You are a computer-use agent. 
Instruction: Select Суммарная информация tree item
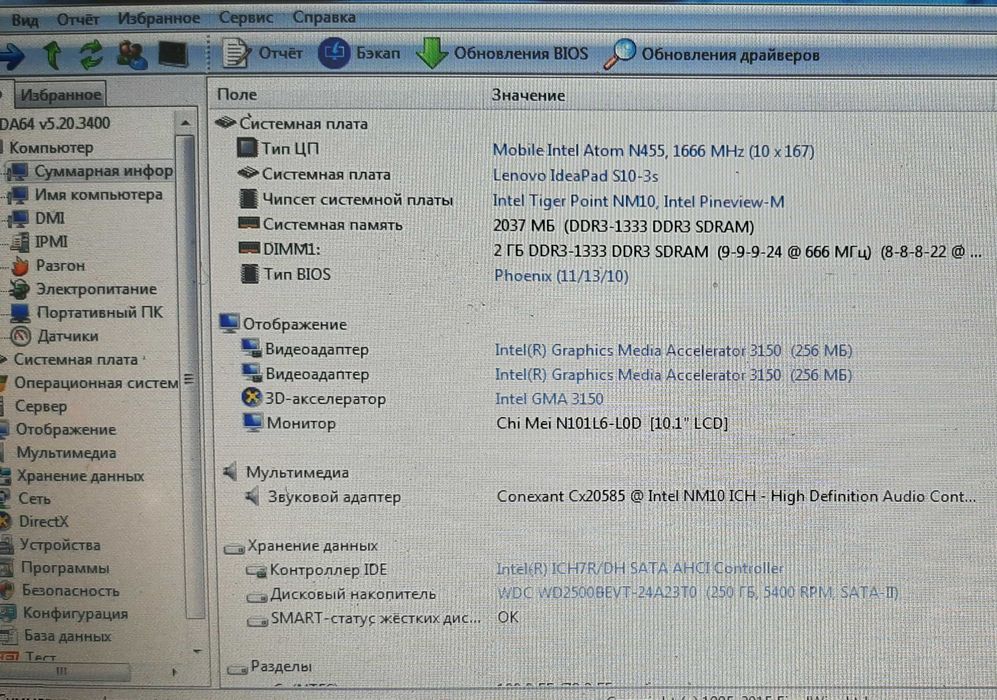pyautogui.click(x=103, y=171)
